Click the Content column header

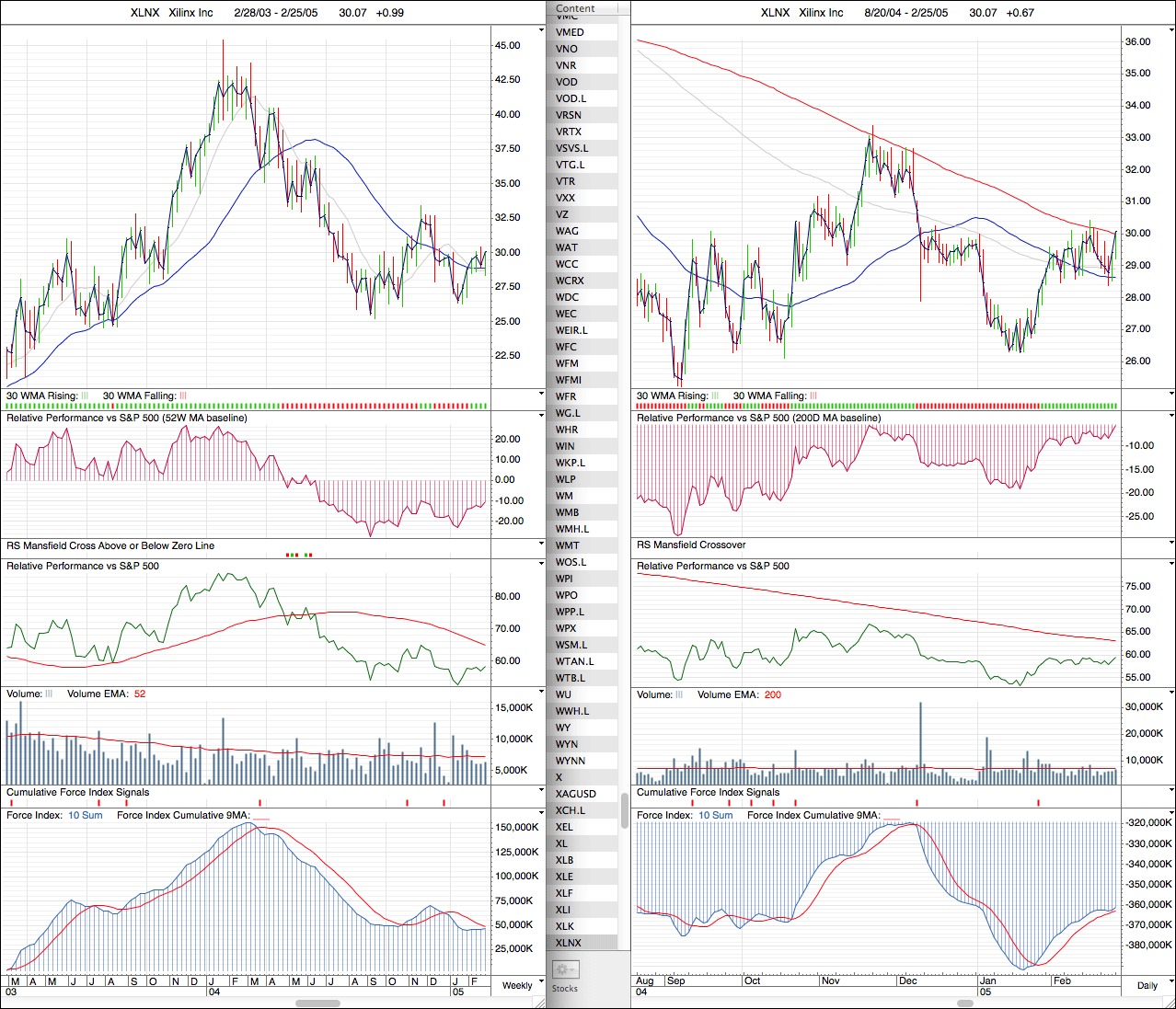tap(576, 8)
